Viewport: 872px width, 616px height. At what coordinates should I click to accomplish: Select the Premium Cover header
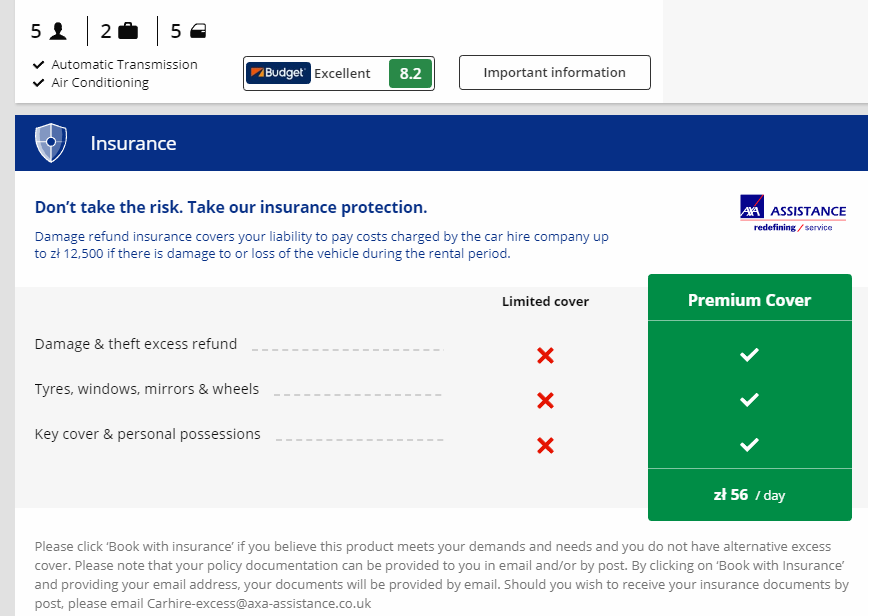[x=750, y=300]
